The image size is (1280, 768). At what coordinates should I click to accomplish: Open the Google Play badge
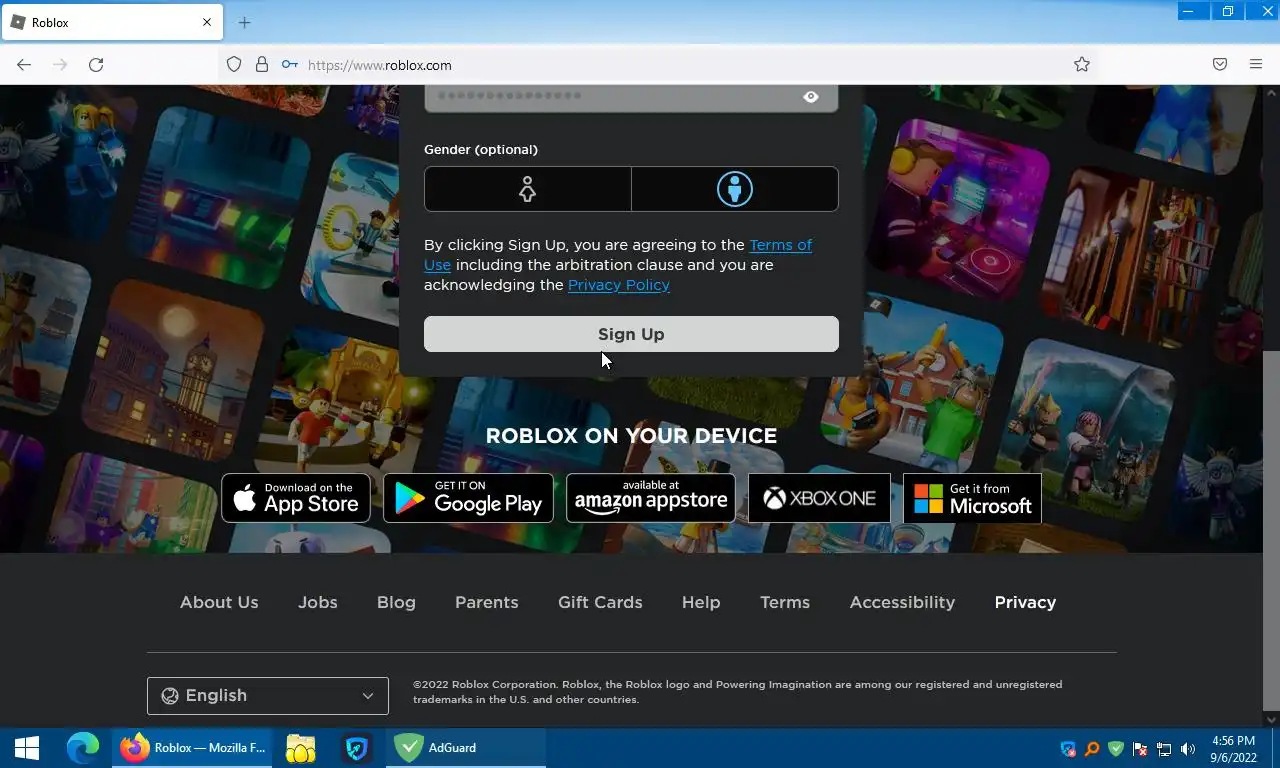click(x=468, y=498)
